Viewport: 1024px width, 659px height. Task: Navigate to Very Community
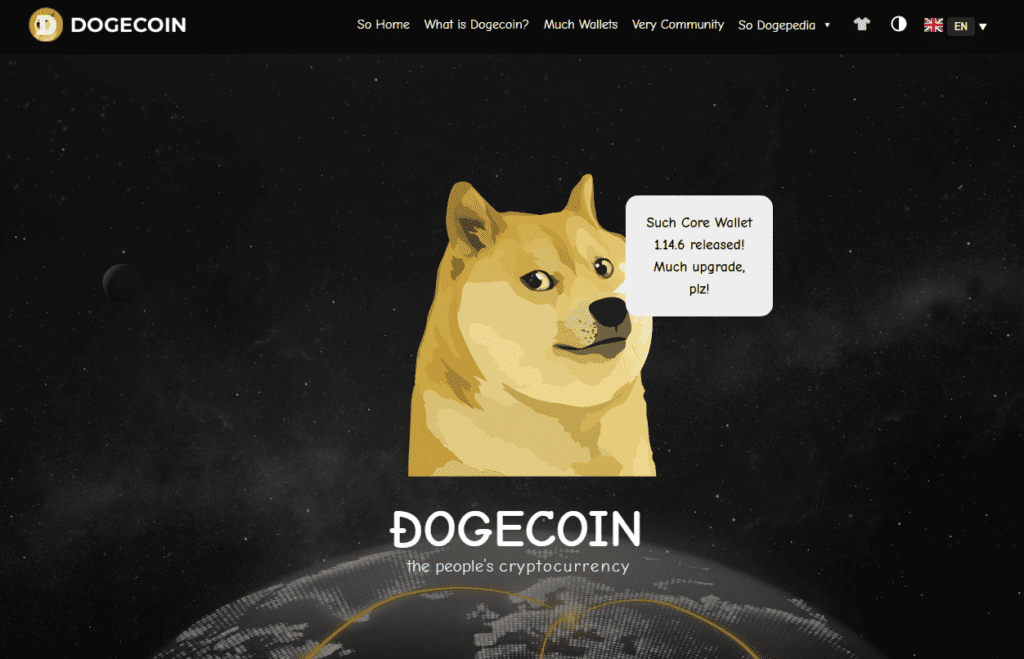(x=678, y=25)
